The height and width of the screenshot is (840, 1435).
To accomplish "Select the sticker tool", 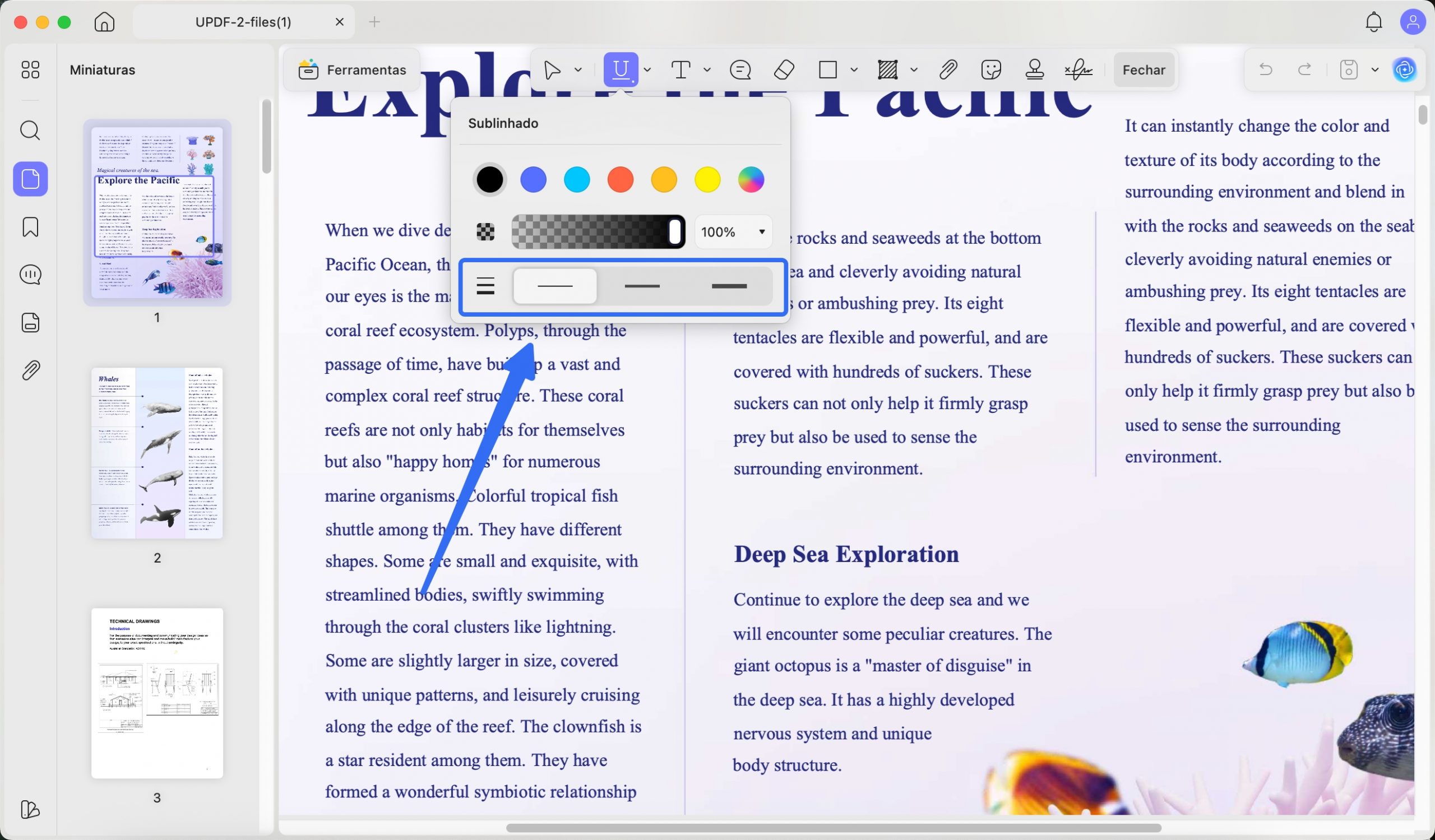I will point(992,69).
